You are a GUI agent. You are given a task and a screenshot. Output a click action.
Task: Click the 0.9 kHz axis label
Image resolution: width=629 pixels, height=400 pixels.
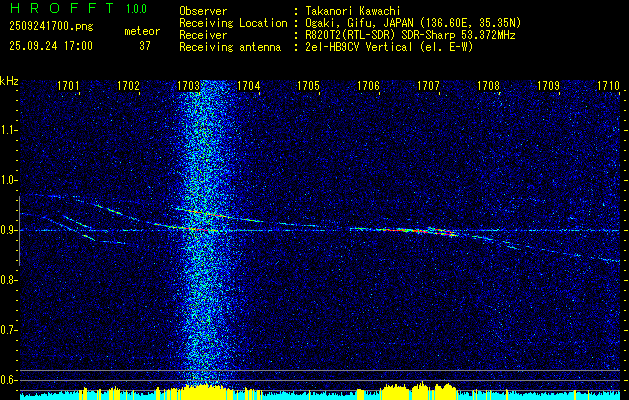tap(8, 230)
